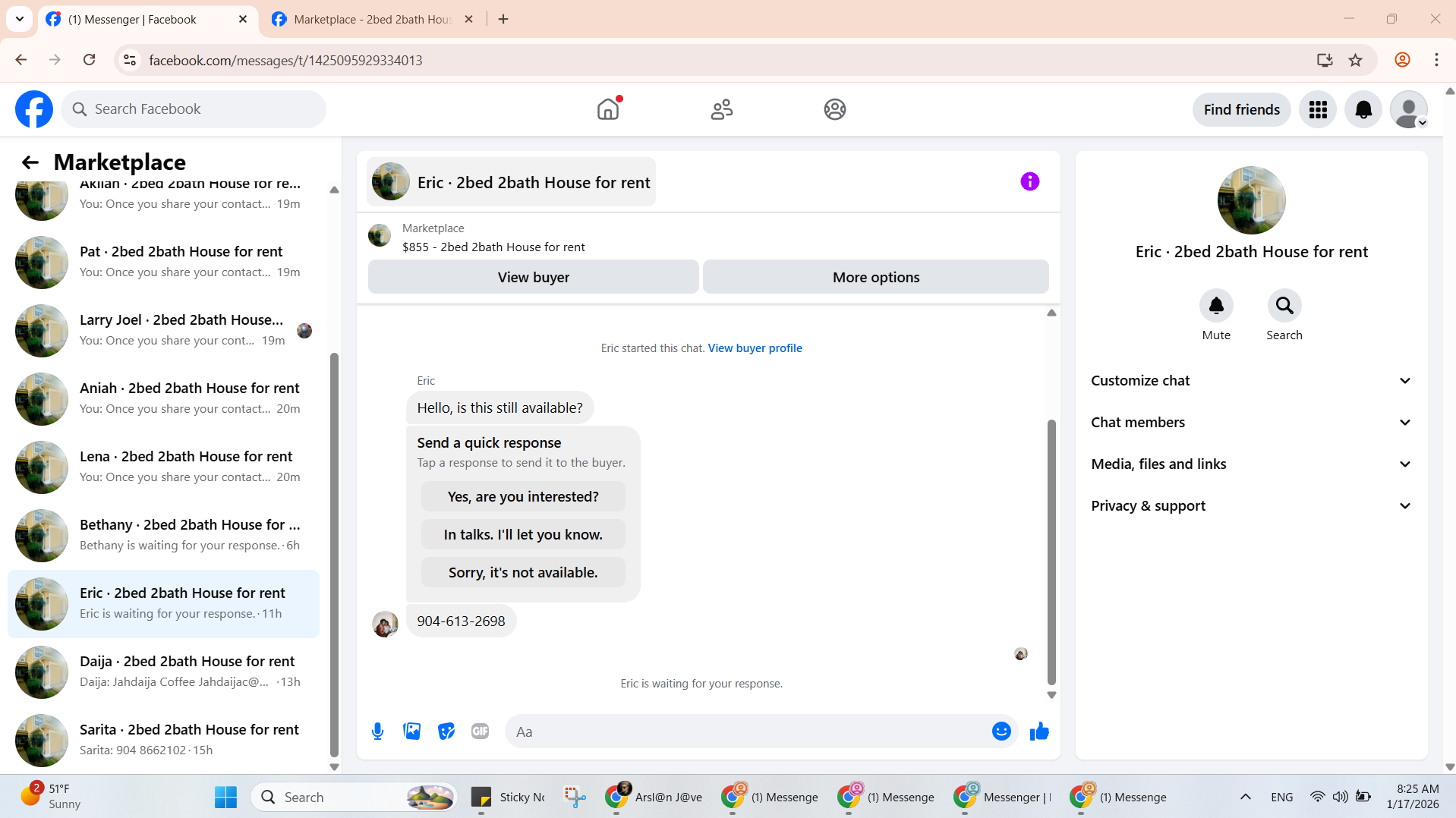This screenshot has width=1456, height=818.
Task: Send quick reply 'Sorry, it's not available.'
Action: (x=523, y=573)
